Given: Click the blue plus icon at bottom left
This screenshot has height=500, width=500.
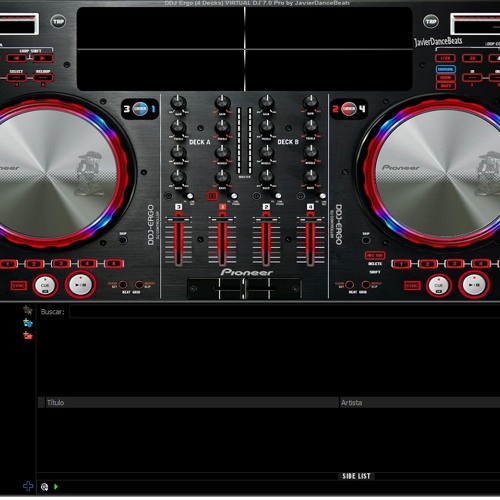Looking at the screenshot, I should (28, 486).
